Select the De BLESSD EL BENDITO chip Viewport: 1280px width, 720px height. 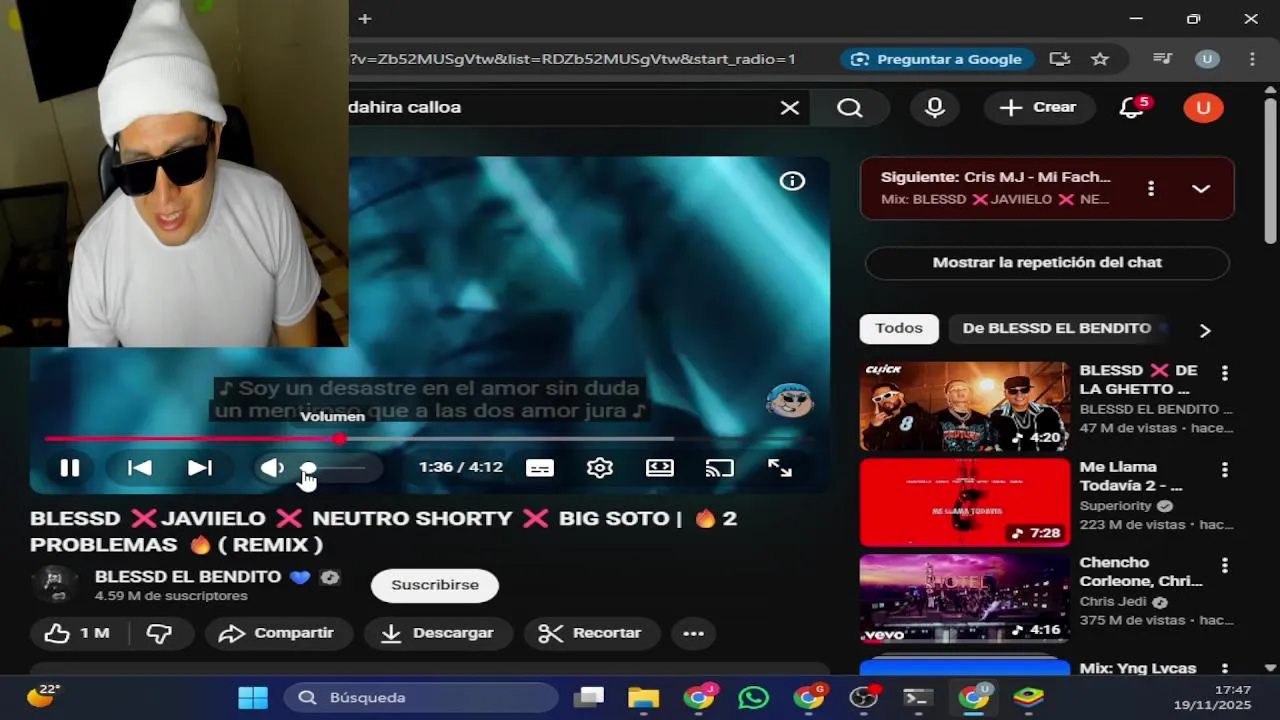(1057, 328)
